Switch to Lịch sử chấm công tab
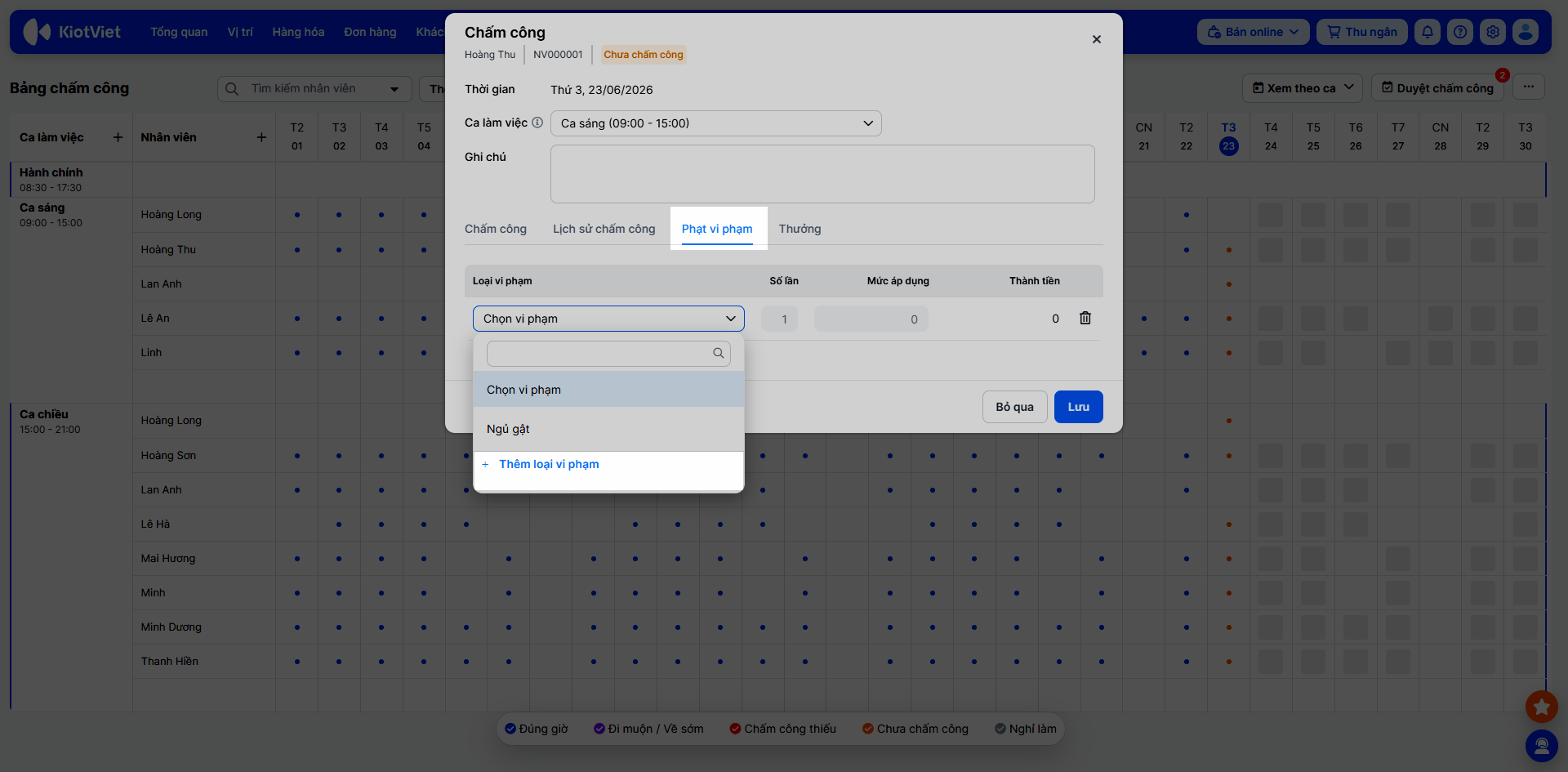This screenshot has height=772, width=1568. [604, 229]
